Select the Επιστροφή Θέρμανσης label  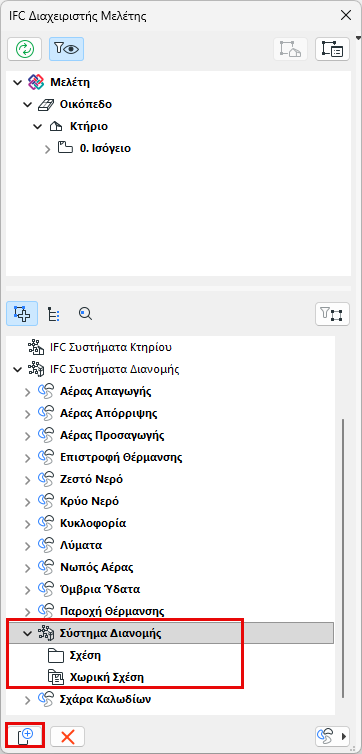point(121,457)
